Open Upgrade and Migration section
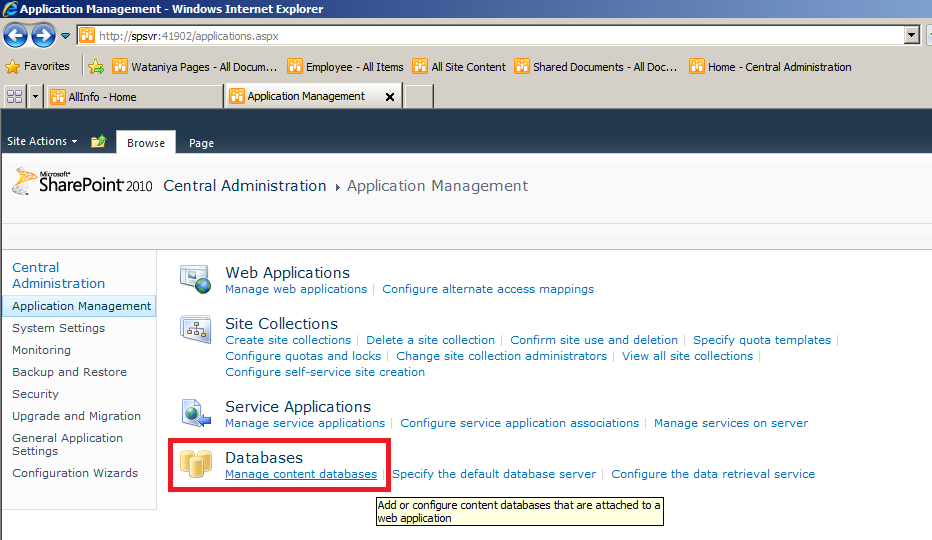This screenshot has height=540, width=932. [x=76, y=416]
